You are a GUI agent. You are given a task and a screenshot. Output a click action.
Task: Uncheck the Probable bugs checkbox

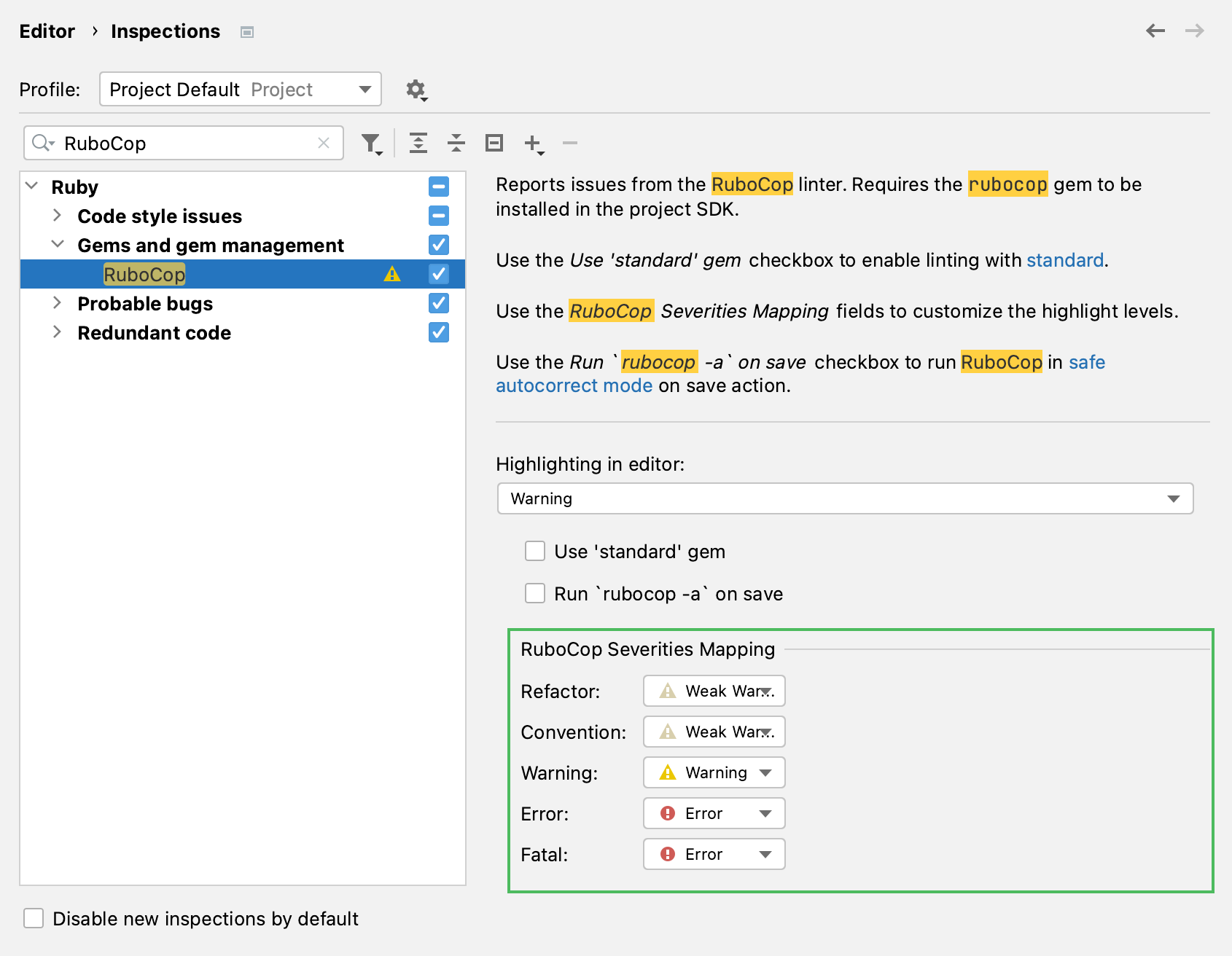click(439, 303)
